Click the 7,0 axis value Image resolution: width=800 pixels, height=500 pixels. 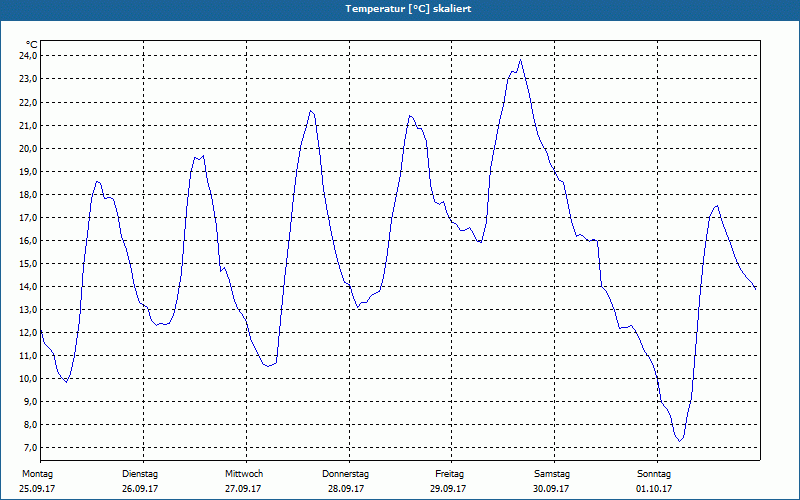pyautogui.click(x=30, y=447)
